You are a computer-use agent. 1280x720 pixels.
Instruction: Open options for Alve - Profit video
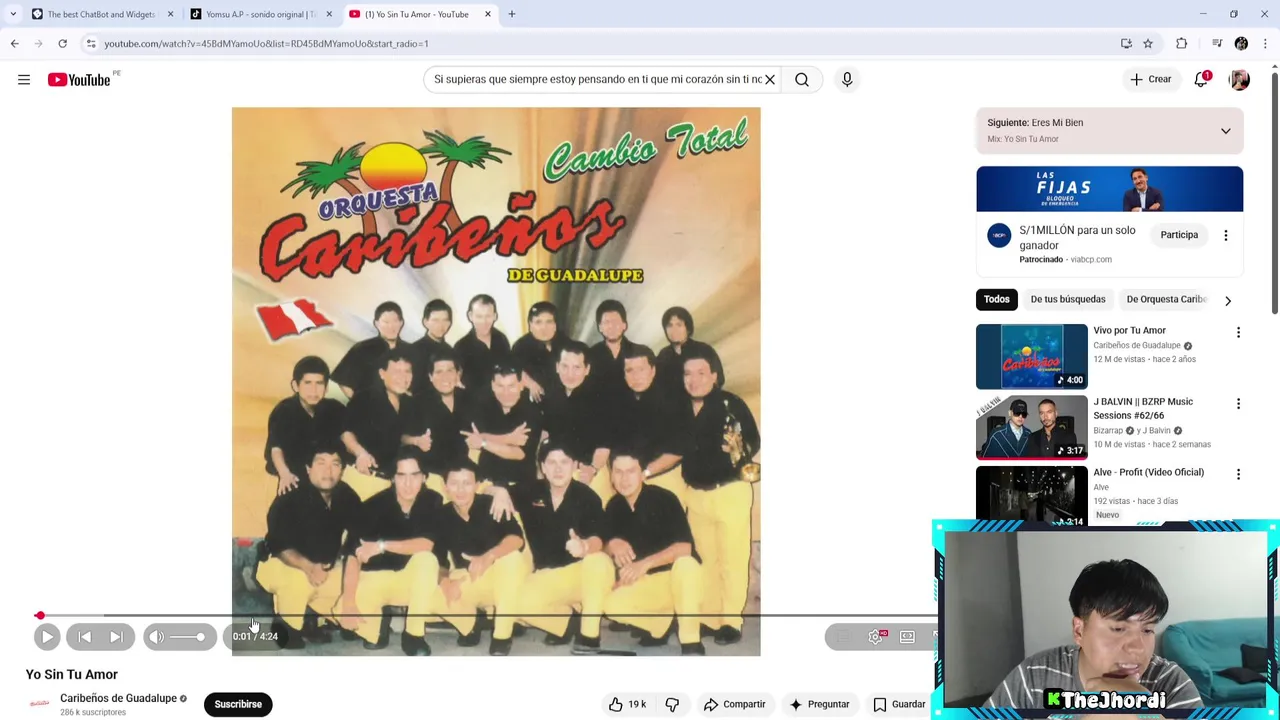pyautogui.click(x=1238, y=475)
